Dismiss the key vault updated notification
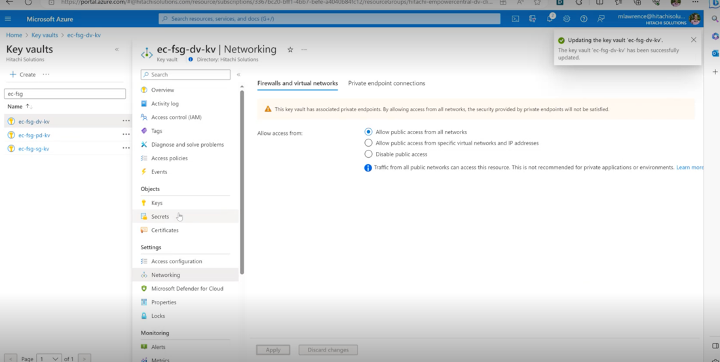Viewport: 720px width, 362px height. 693,40
